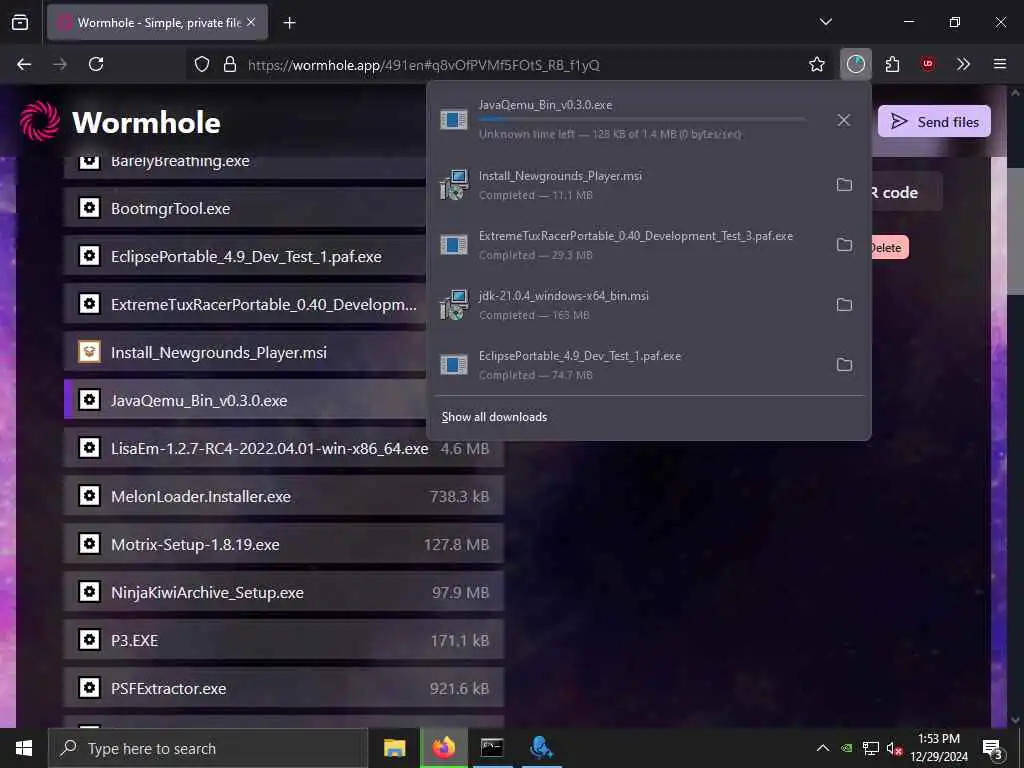The width and height of the screenshot is (1024, 768).
Task: Show EclipsePortable download in folder
Action: pyautogui.click(x=844, y=364)
